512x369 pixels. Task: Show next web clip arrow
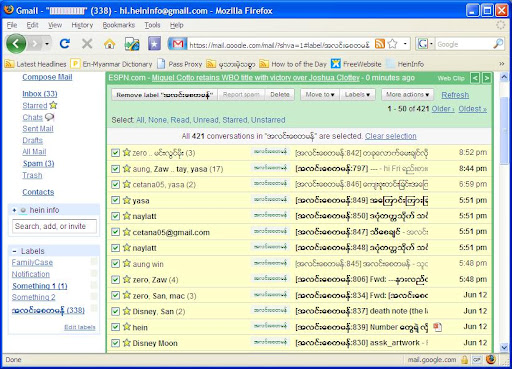[x=486, y=78]
